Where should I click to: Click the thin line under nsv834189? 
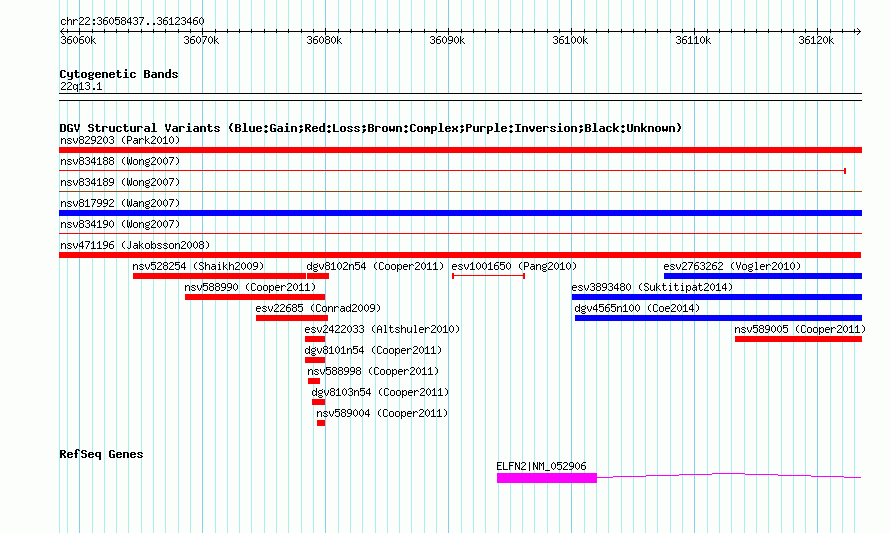click(460, 192)
